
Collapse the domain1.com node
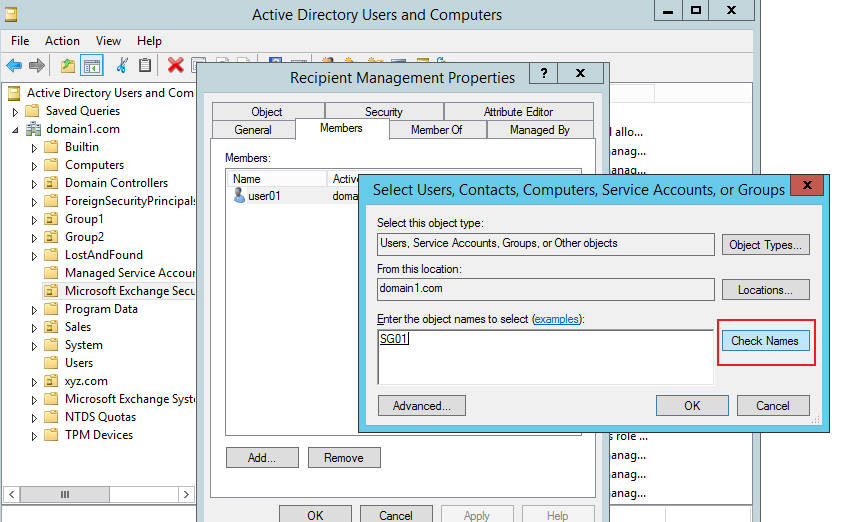point(15,130)
